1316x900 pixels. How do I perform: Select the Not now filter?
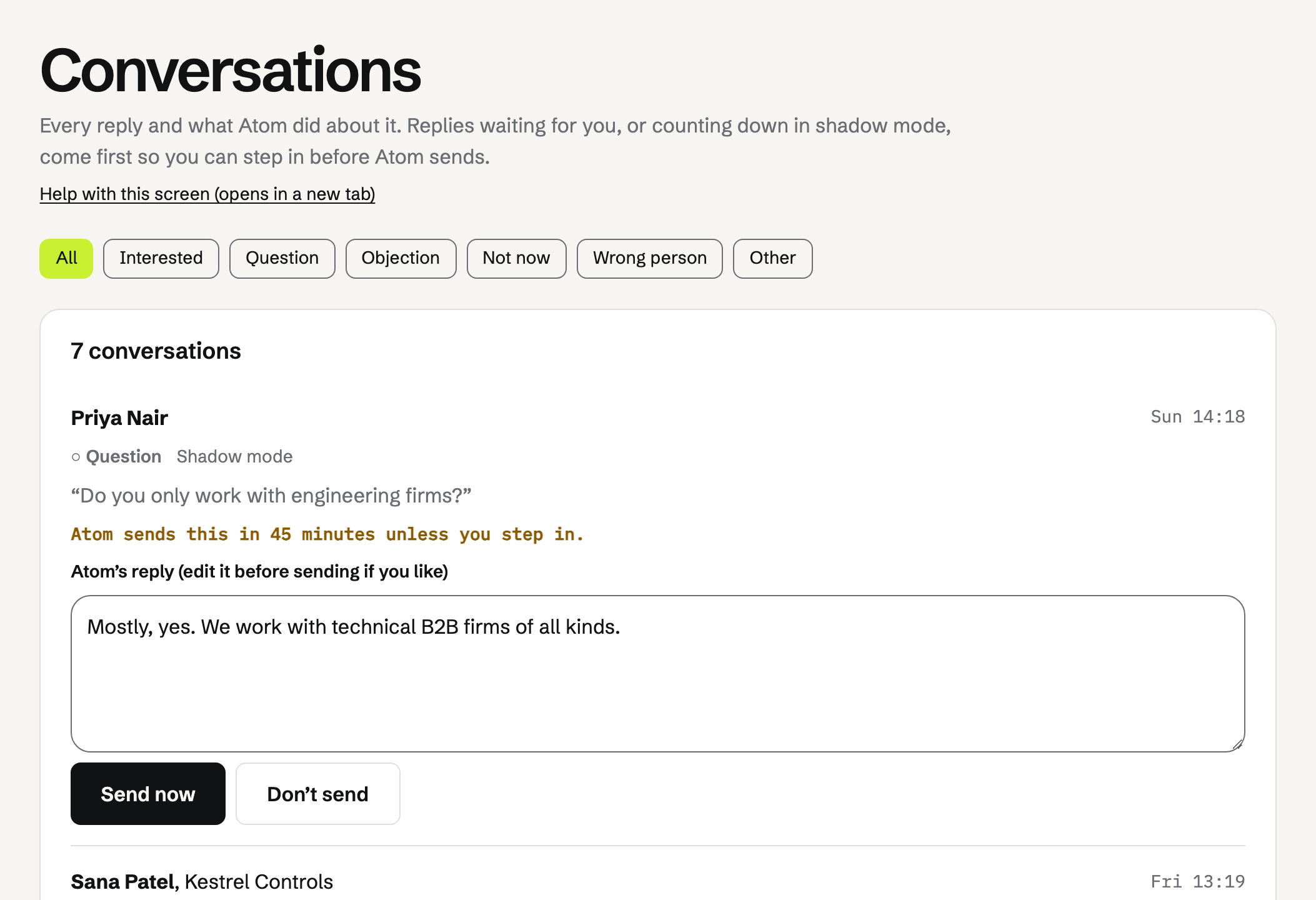(516, 258)
